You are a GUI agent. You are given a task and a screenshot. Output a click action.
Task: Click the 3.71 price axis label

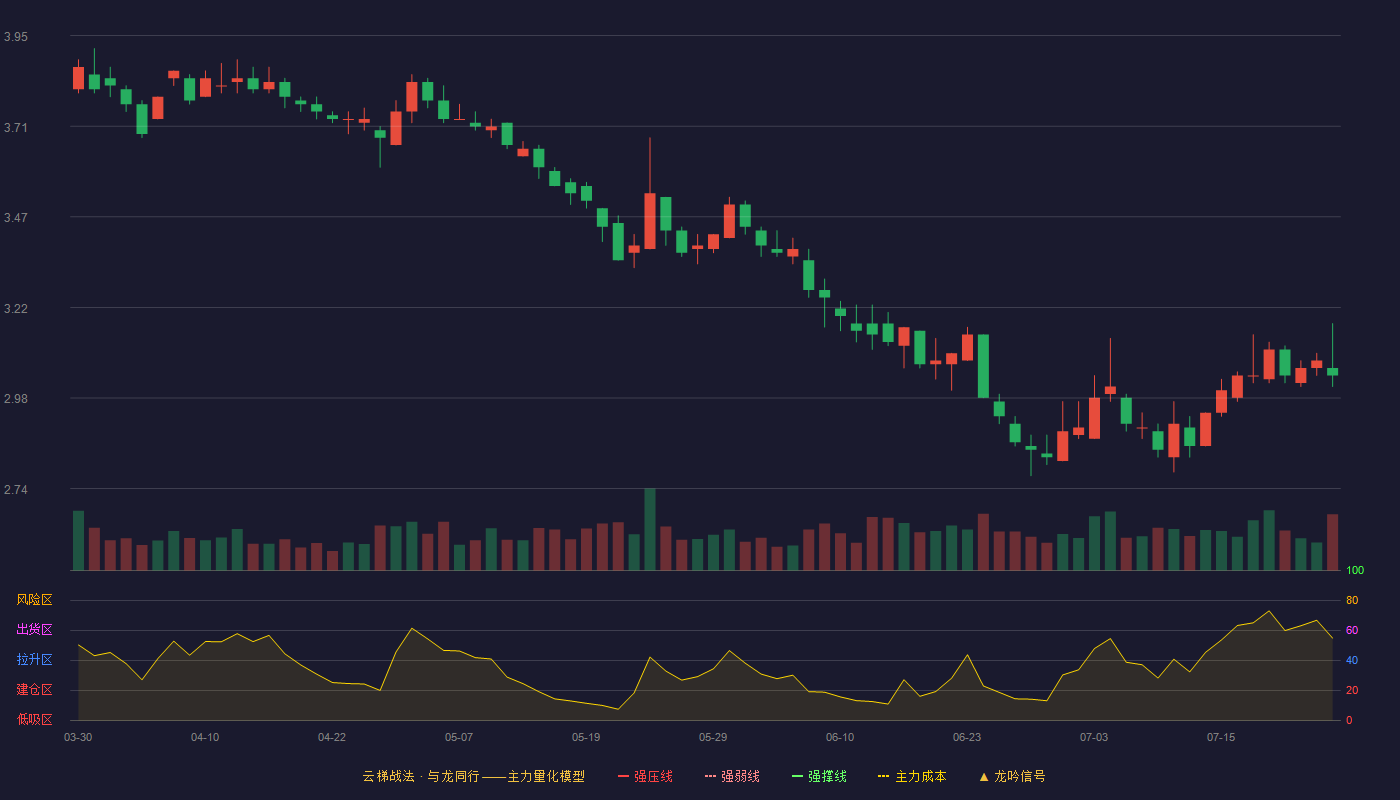pos(16,128)
